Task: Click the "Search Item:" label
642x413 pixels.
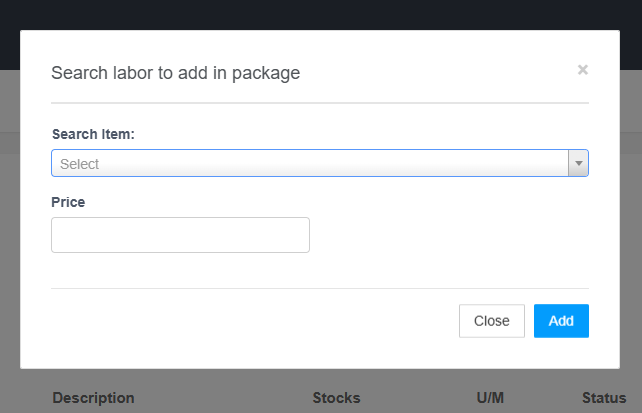Action: [x=93, y=134]
